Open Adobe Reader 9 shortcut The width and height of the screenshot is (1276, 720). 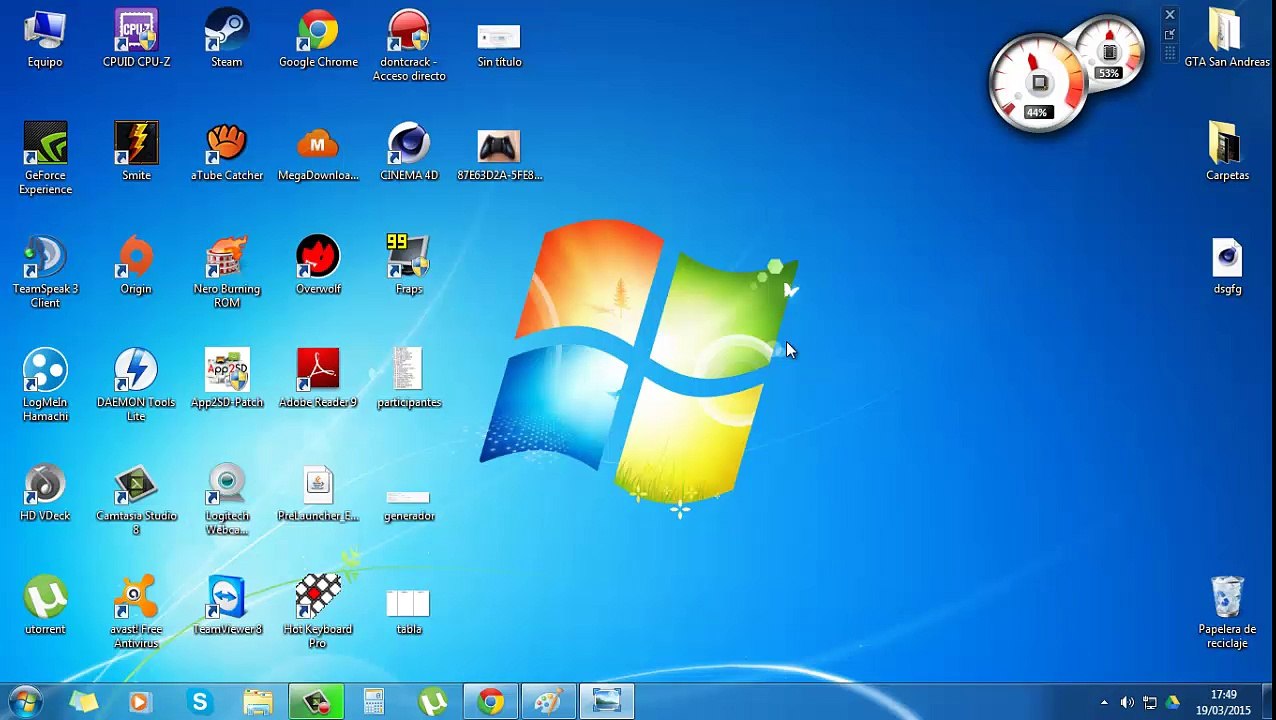[x=318, y=379]
